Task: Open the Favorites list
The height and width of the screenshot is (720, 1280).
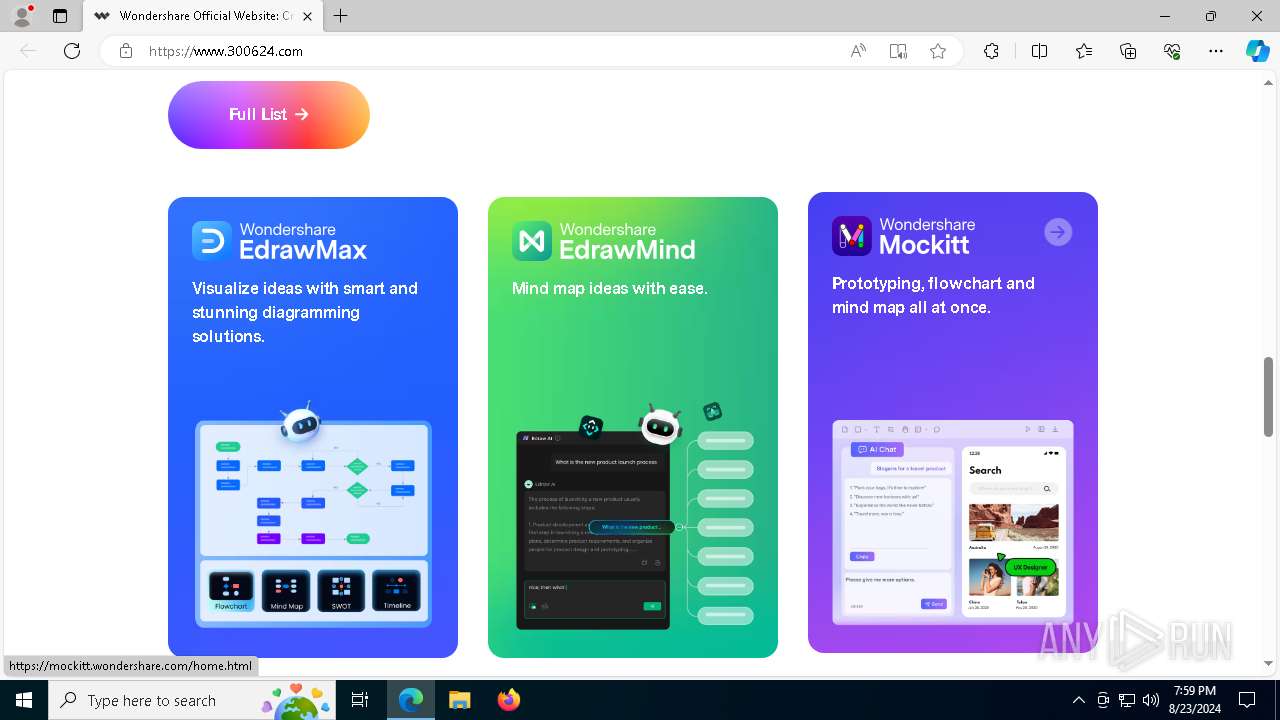Action: [1084, 51]
